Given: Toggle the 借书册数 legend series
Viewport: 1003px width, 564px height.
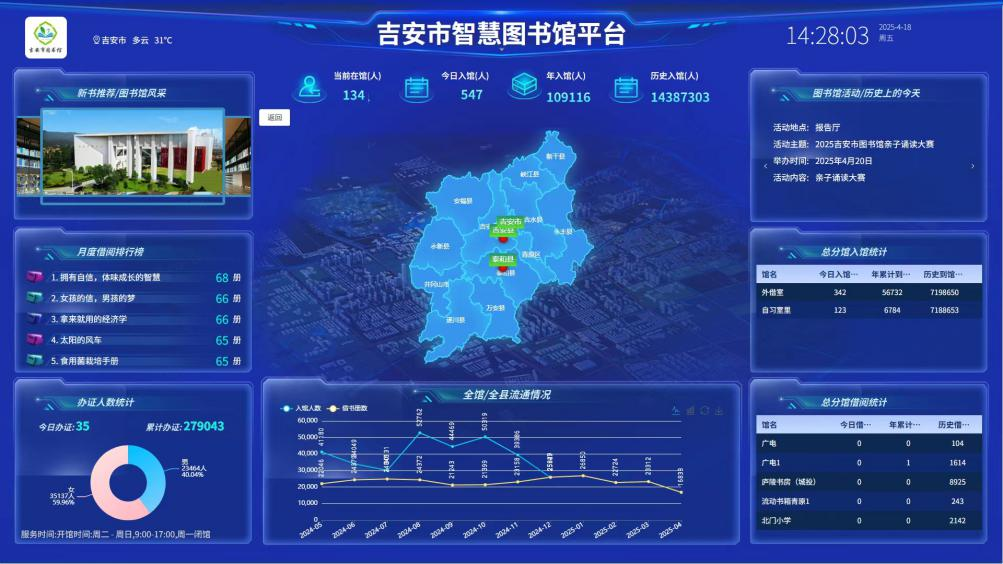Looking at the screenshot, I should click(347, 408).
